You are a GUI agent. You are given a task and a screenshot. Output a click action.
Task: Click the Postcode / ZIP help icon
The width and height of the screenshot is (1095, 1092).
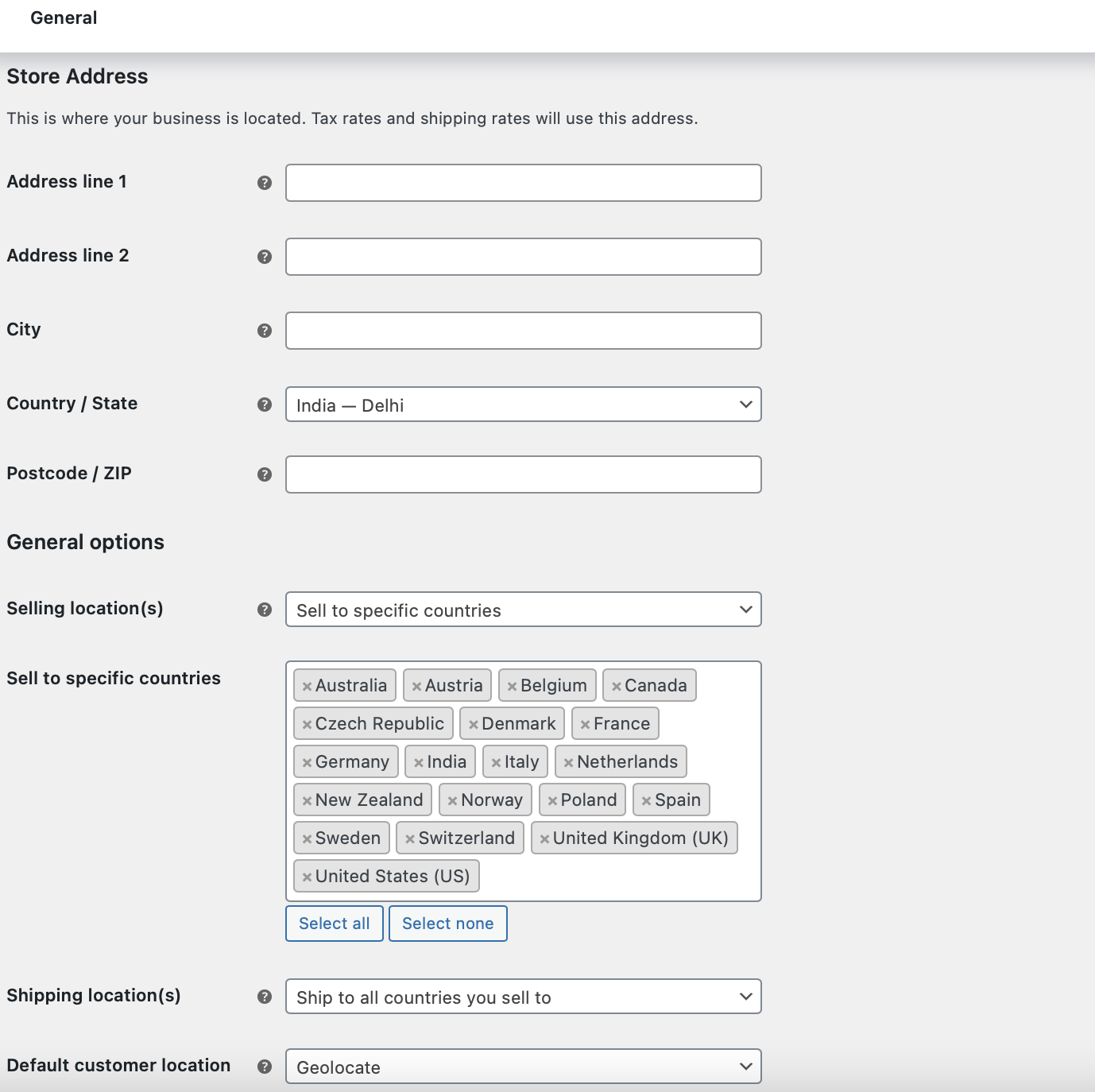click(265, 474)
